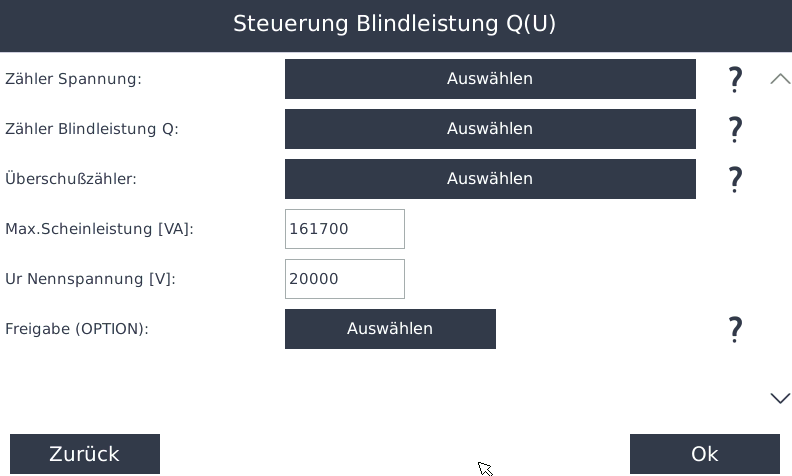Click the Freigabe (OPTION) label
Viewport: 792px width, 476px height.
[77, 329]
